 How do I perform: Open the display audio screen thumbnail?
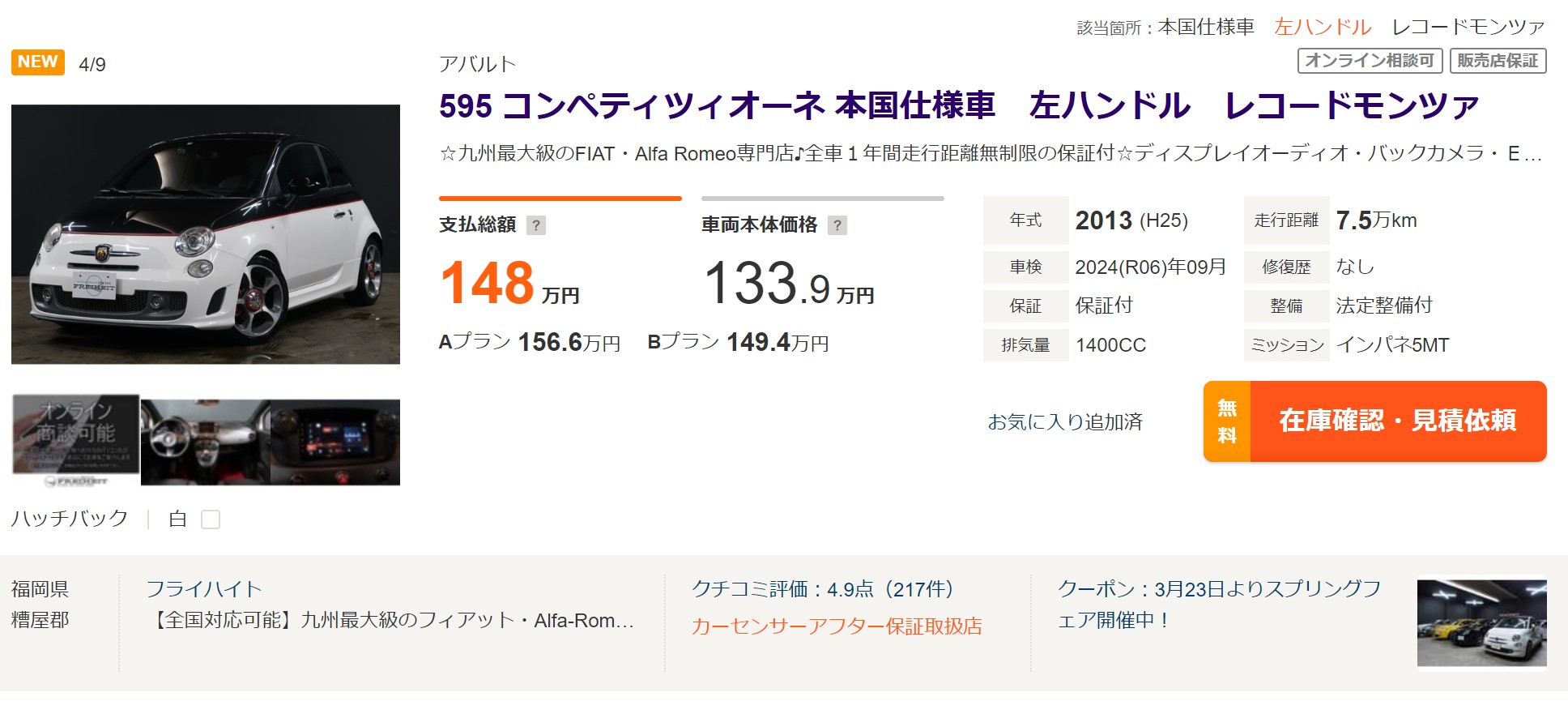pos(335,442)
